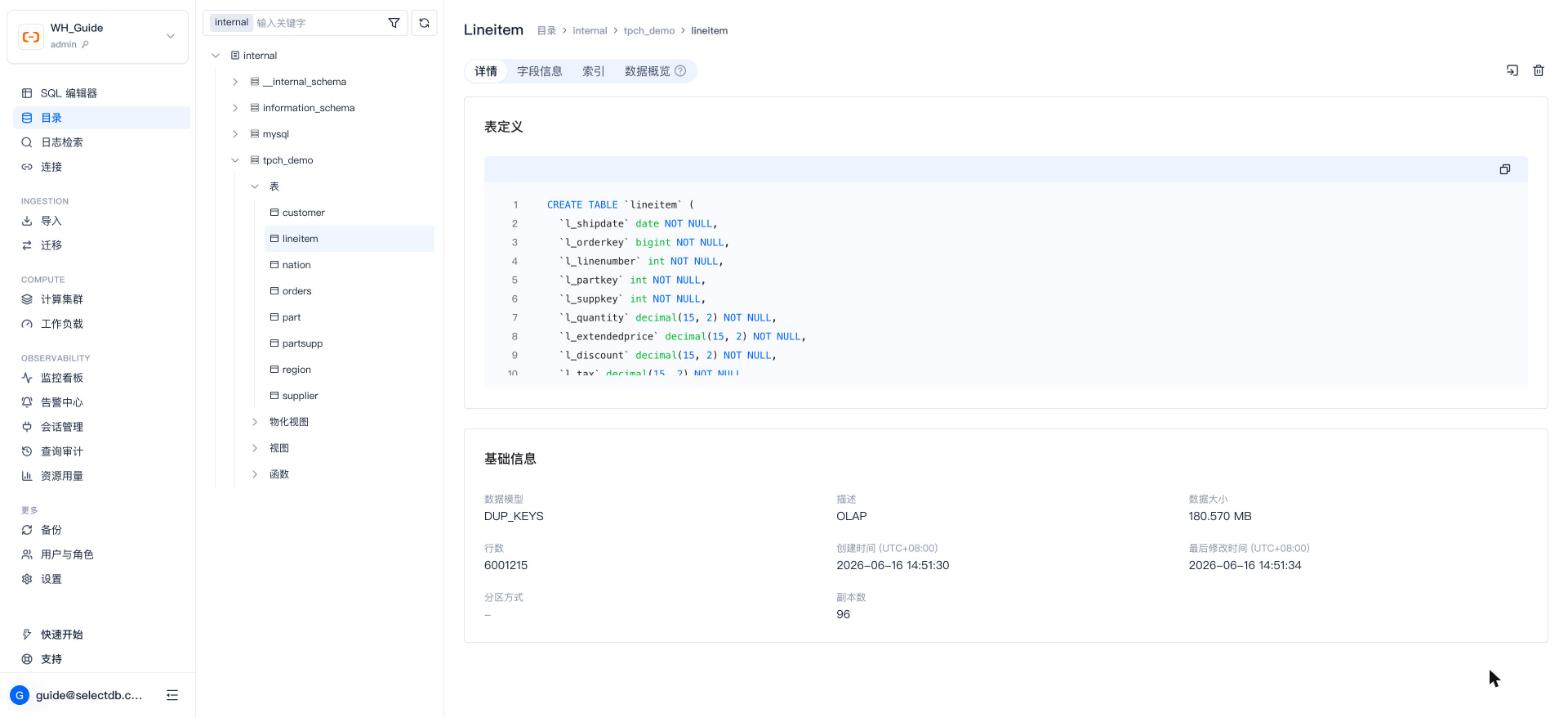This screenshot has width=1568, height=718.
Task: Click the 告警中心 alarm icon
Action: click(x=27, y=402)
